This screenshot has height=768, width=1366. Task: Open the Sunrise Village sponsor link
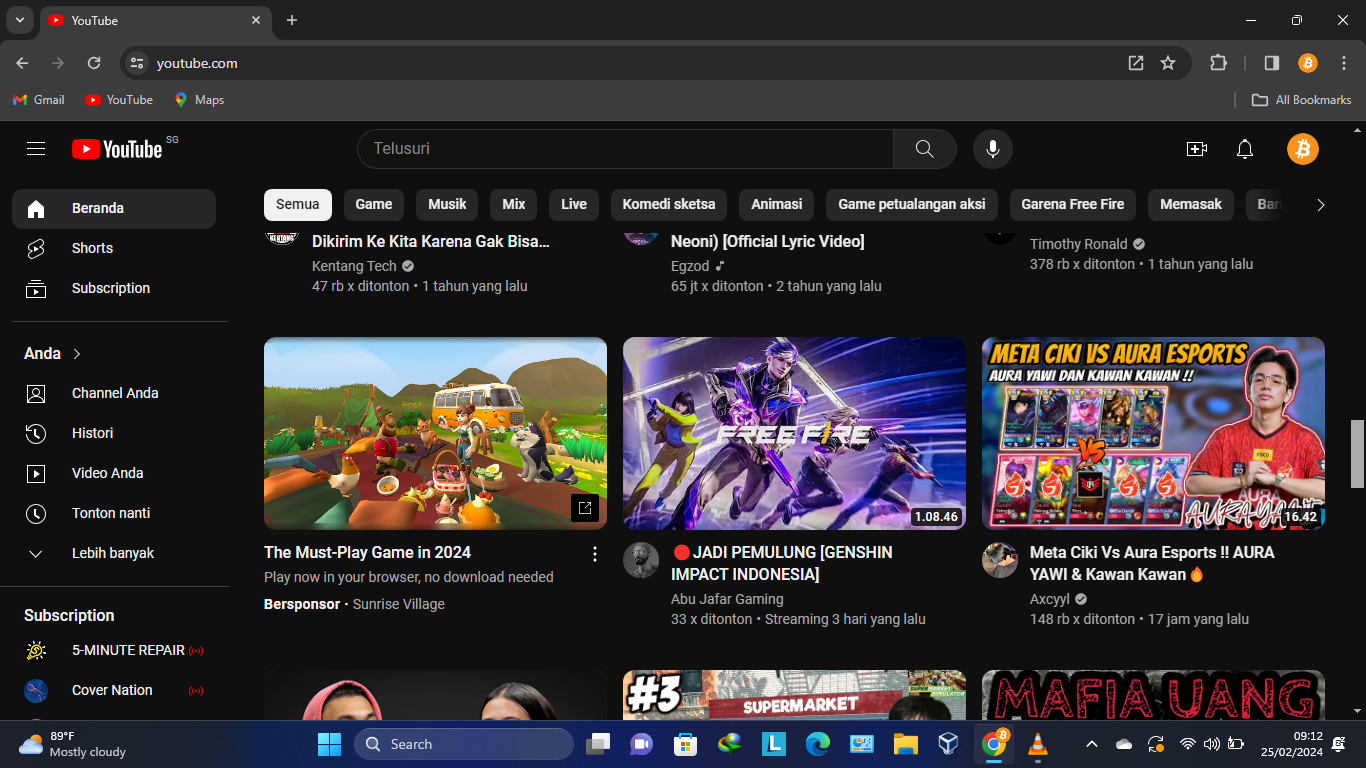coord(399,604)
